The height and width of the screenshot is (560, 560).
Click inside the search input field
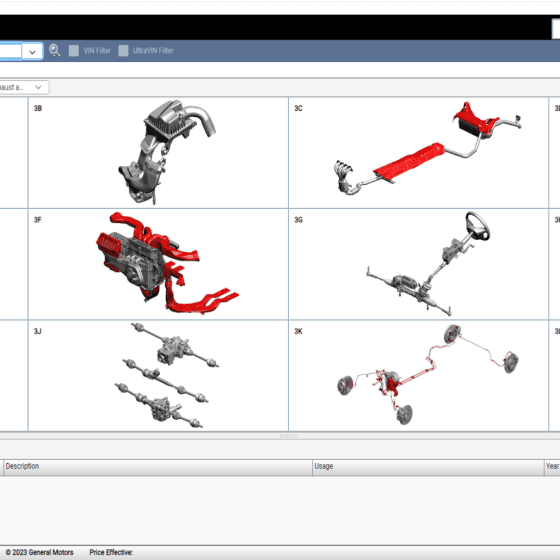(10, 51)
